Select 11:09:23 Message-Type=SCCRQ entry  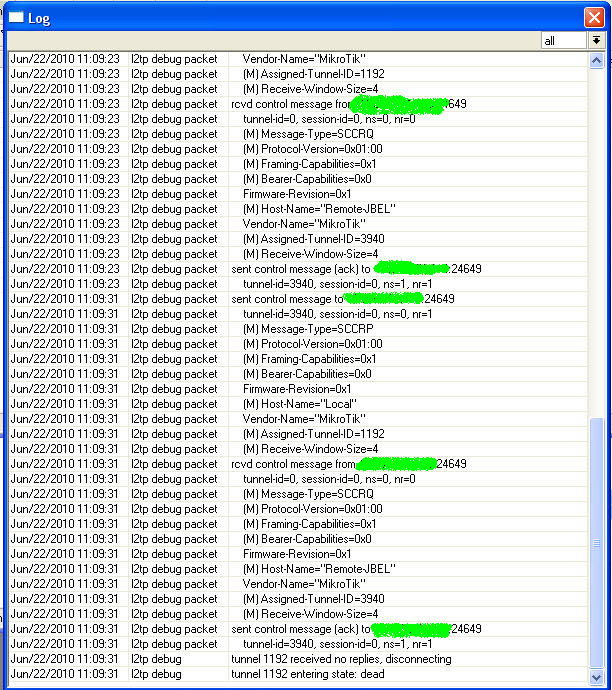tap(298, 134)
